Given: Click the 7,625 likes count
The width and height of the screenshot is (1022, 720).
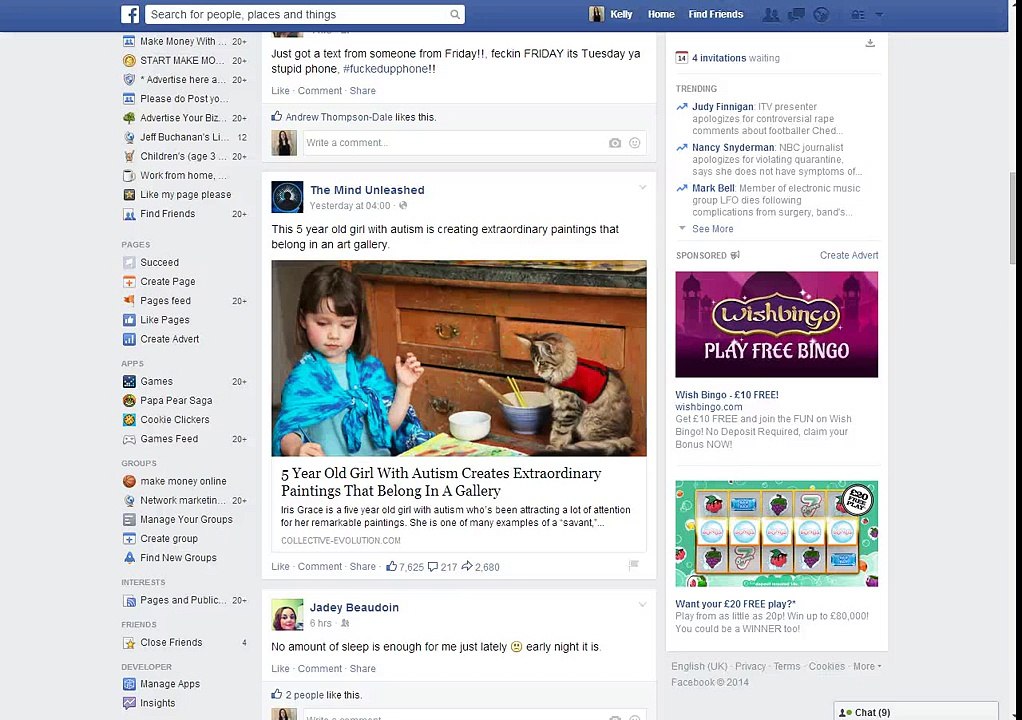Looking at the screenshot, I should 405,567.
